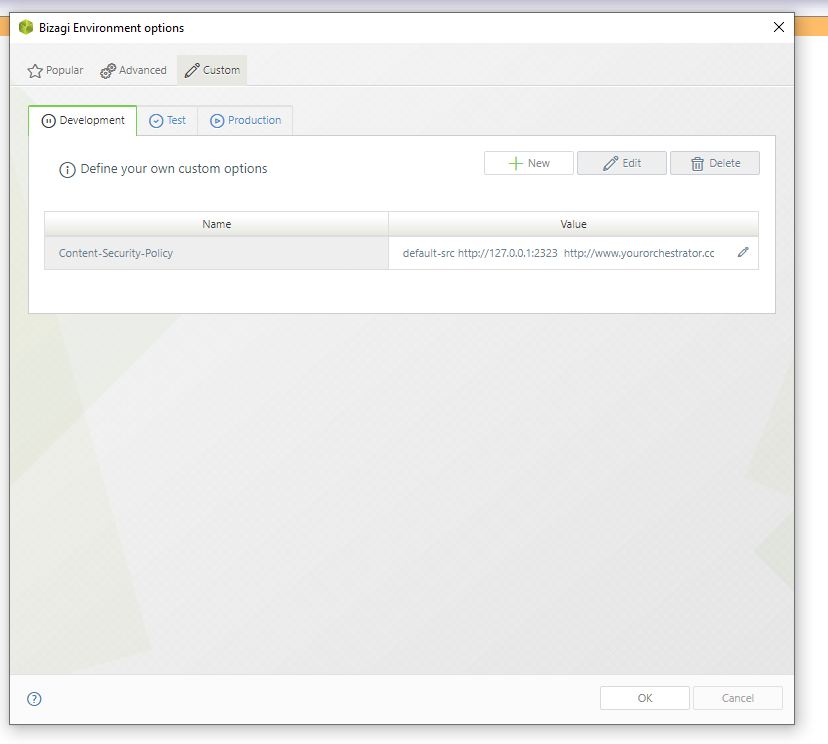Click 'Define your own custom options' text
This screenshot has height=744, width=828.
click(174, 169)
